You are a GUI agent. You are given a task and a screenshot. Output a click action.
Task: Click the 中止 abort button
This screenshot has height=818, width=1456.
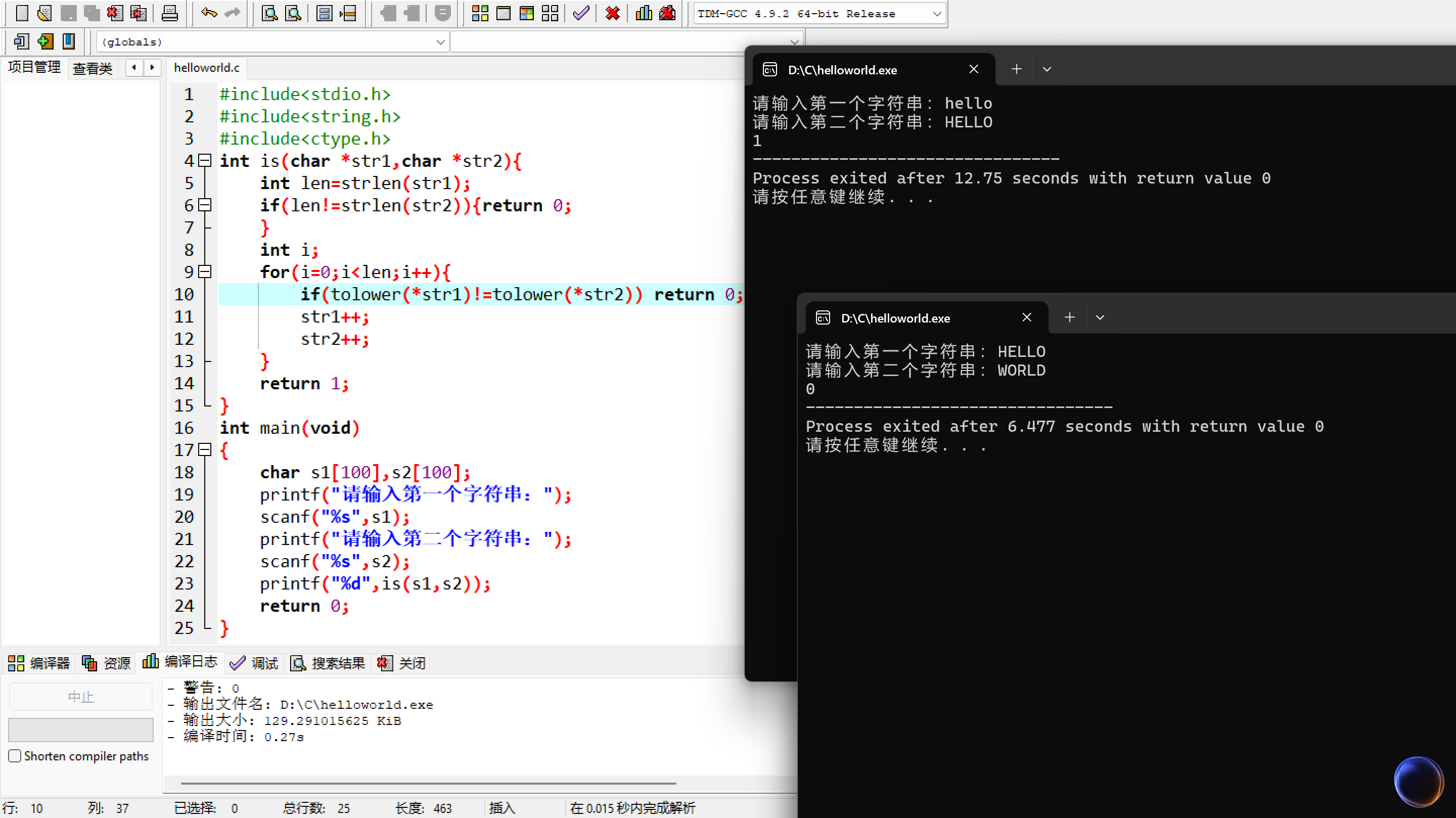click(81, 697)
